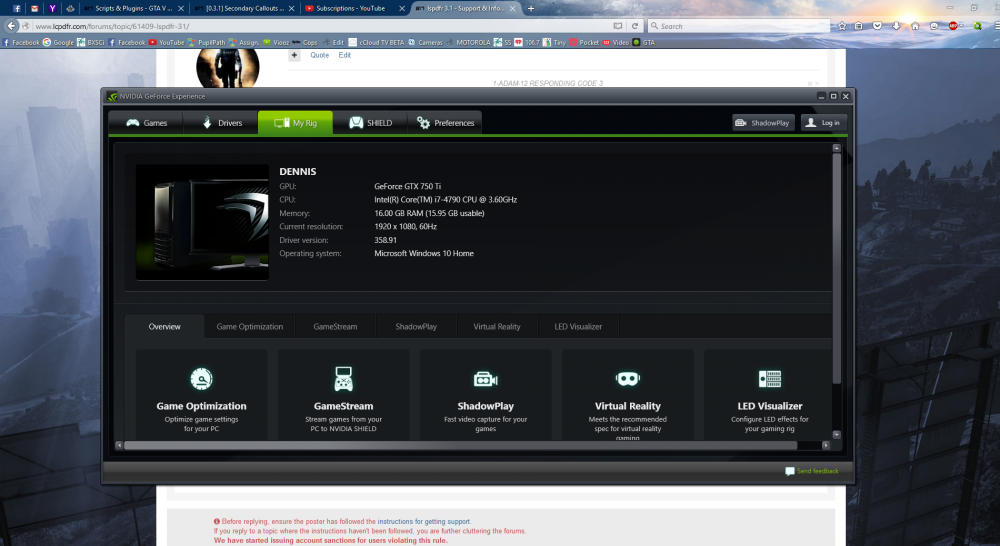Click the GeForce GTX 750 Ti GPU value
This screenshot has width=1000, height=546.
(x=408, y=186)
